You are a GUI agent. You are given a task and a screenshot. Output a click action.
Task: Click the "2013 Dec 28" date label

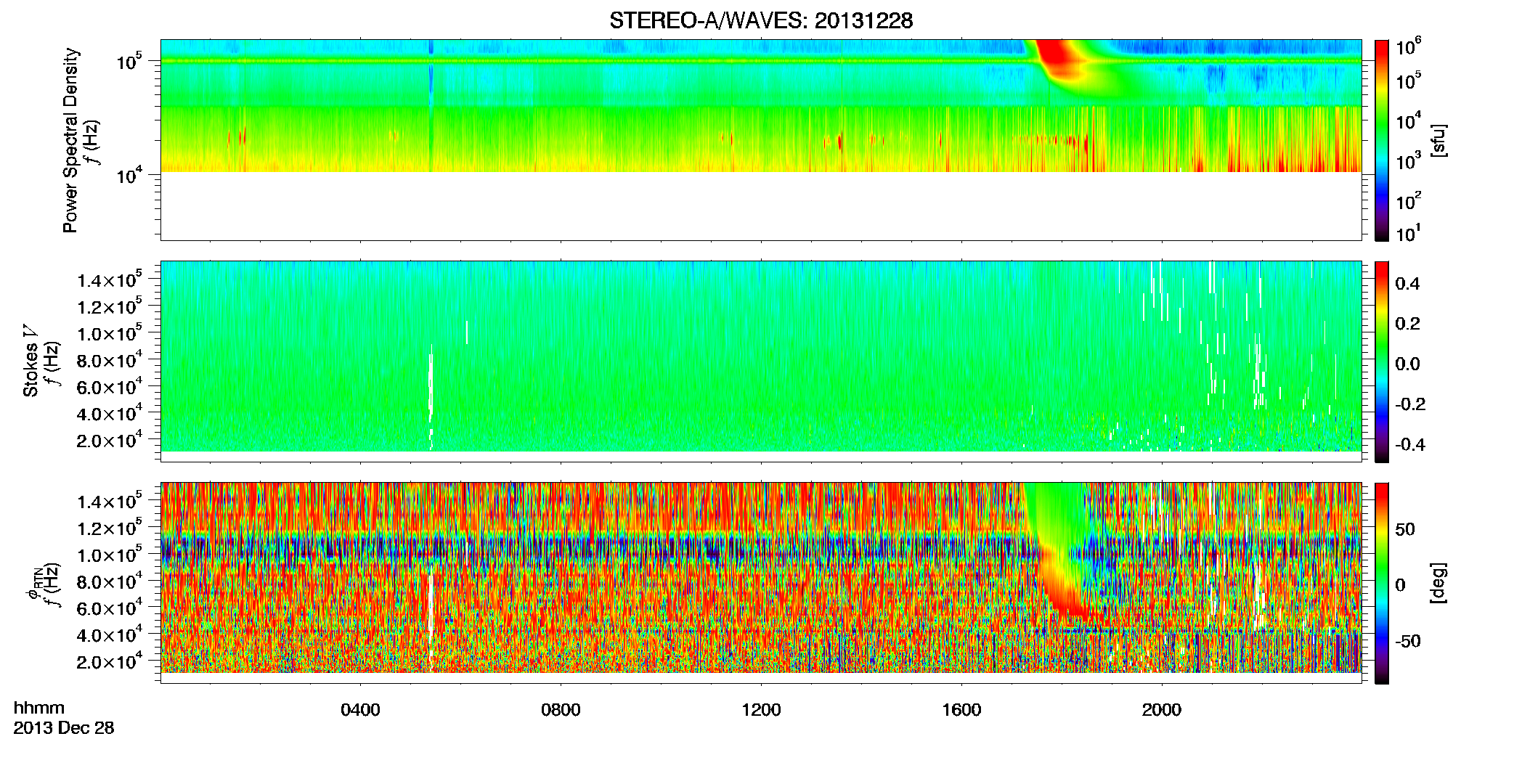tap(64, 728)
